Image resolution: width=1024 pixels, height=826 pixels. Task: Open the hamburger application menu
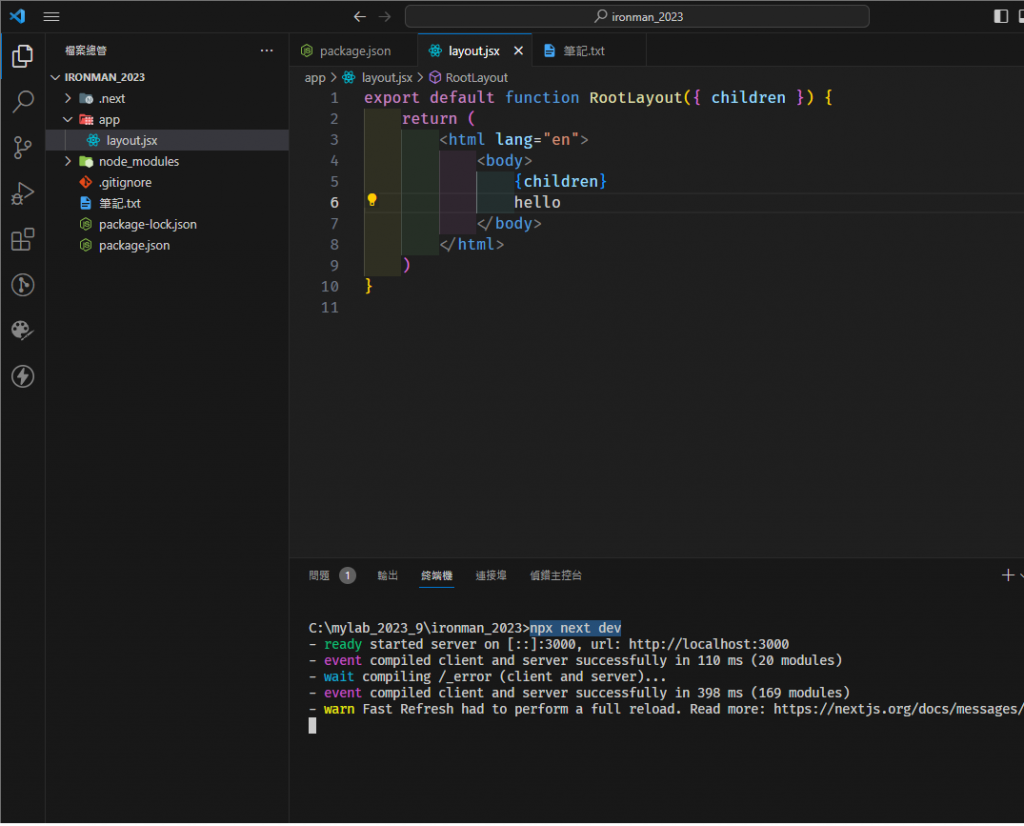pyautogui.click(x=52, y=16)
